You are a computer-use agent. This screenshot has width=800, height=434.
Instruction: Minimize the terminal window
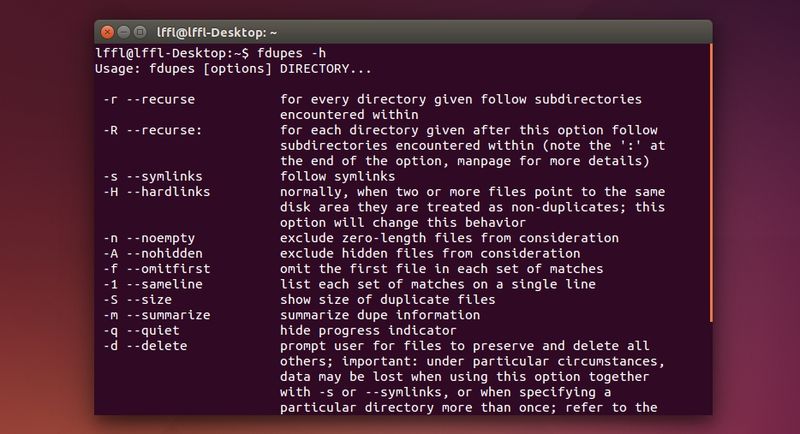pos(124,31)
